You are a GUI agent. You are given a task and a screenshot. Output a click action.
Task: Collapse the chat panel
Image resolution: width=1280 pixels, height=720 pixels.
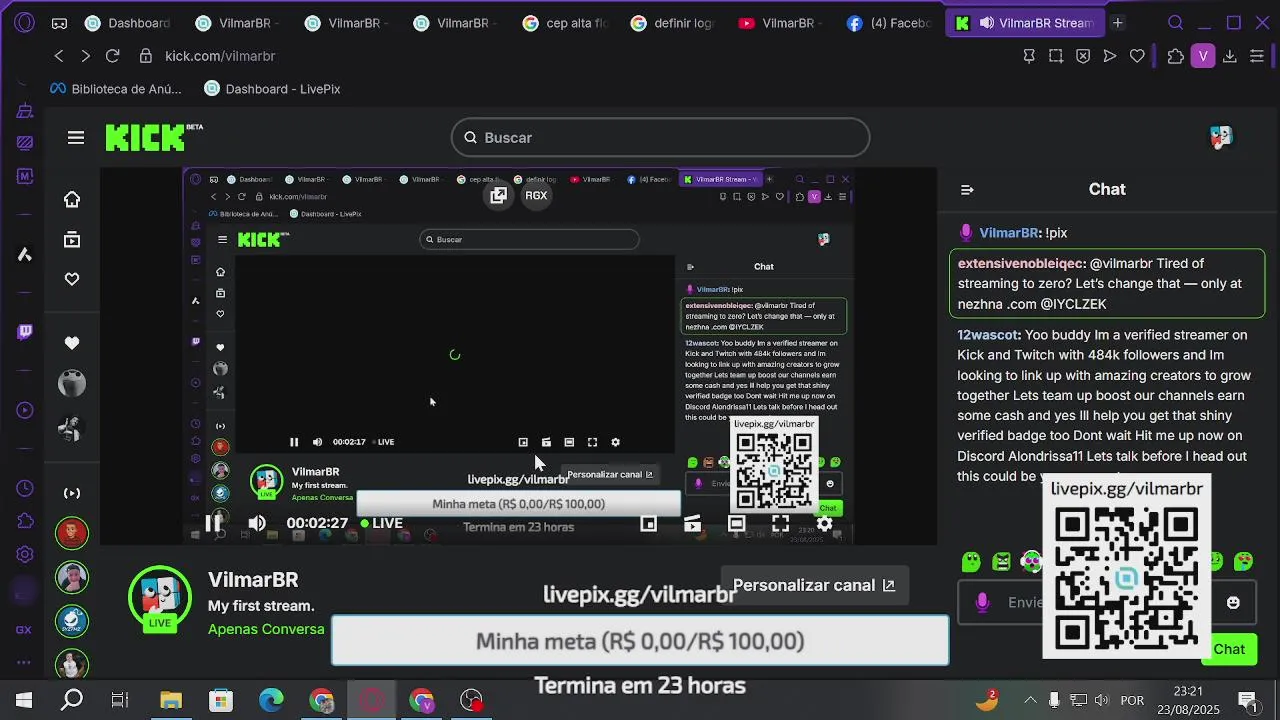pos(967,189)
